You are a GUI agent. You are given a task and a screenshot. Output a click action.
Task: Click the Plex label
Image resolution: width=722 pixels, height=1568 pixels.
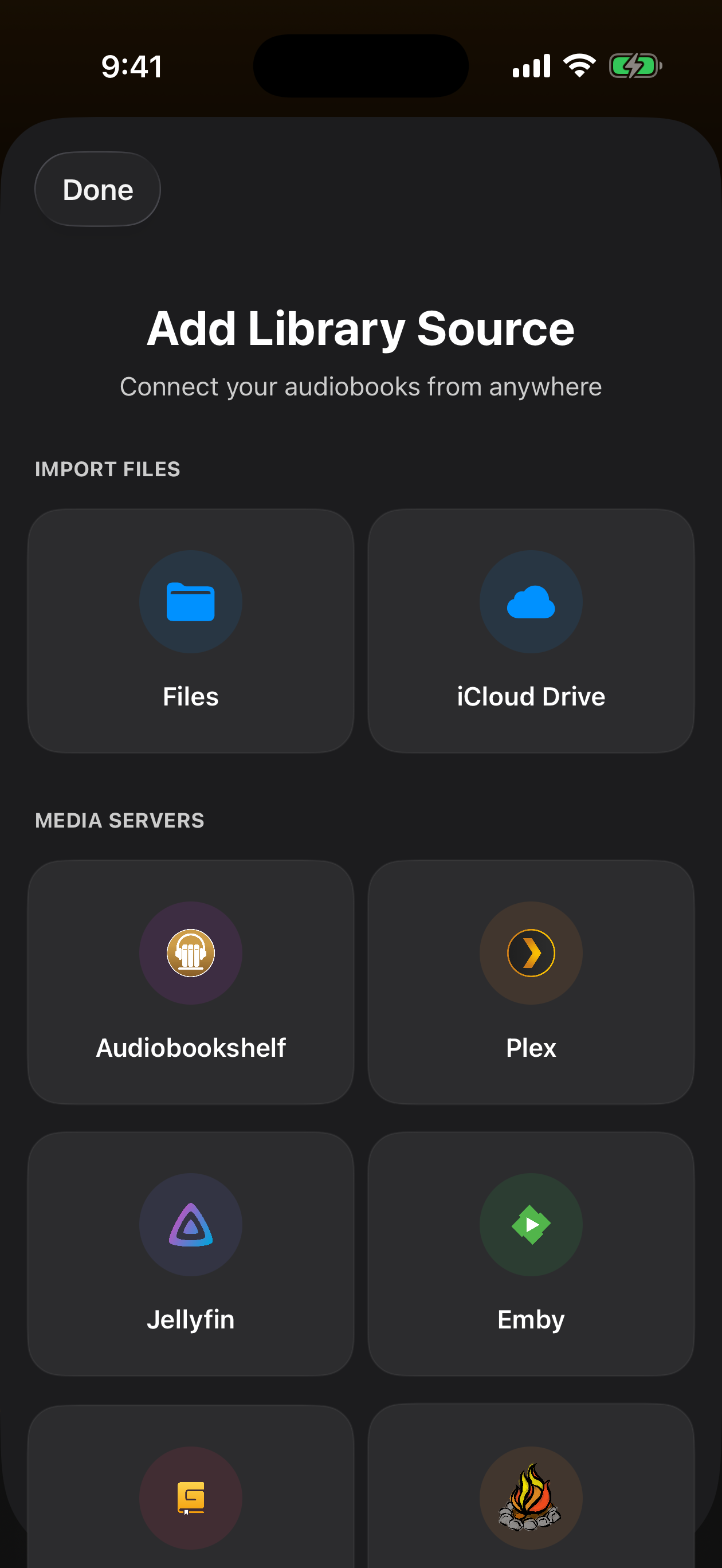531,1048
